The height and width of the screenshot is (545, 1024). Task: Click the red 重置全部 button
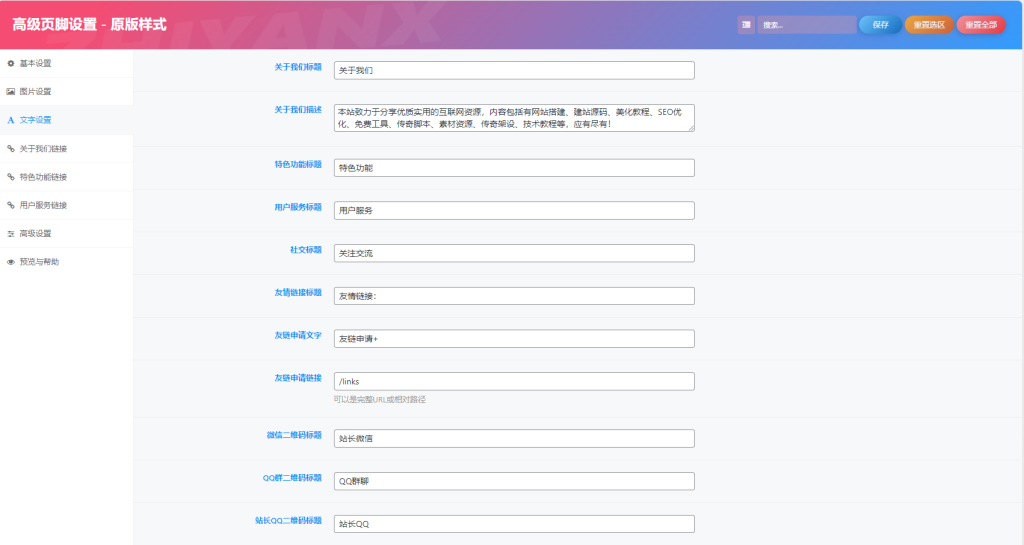click(981, 25)
